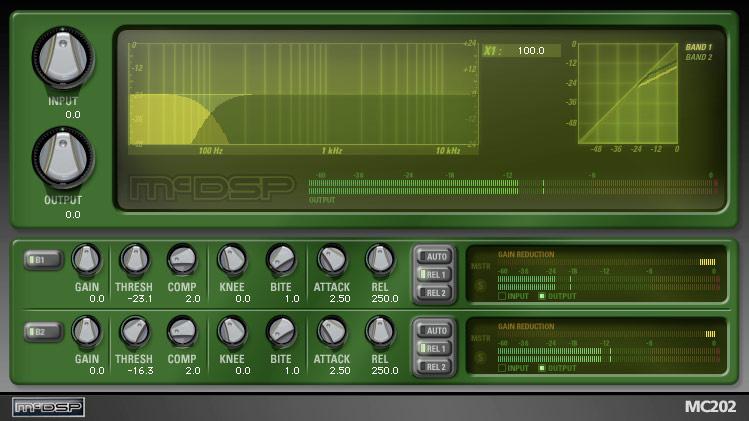Select REL 1 mode for Band 1
The height and width of the screenshot is (421, 749).
[x=434, y=275]
